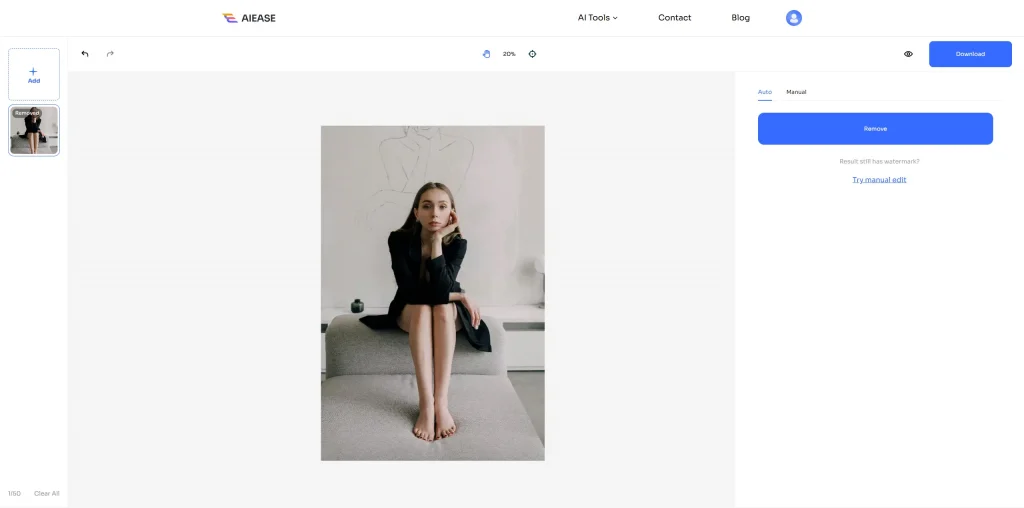This screenshot has height=508, width=1024.
Task: Undo the last action
Action: click(85, 54)
